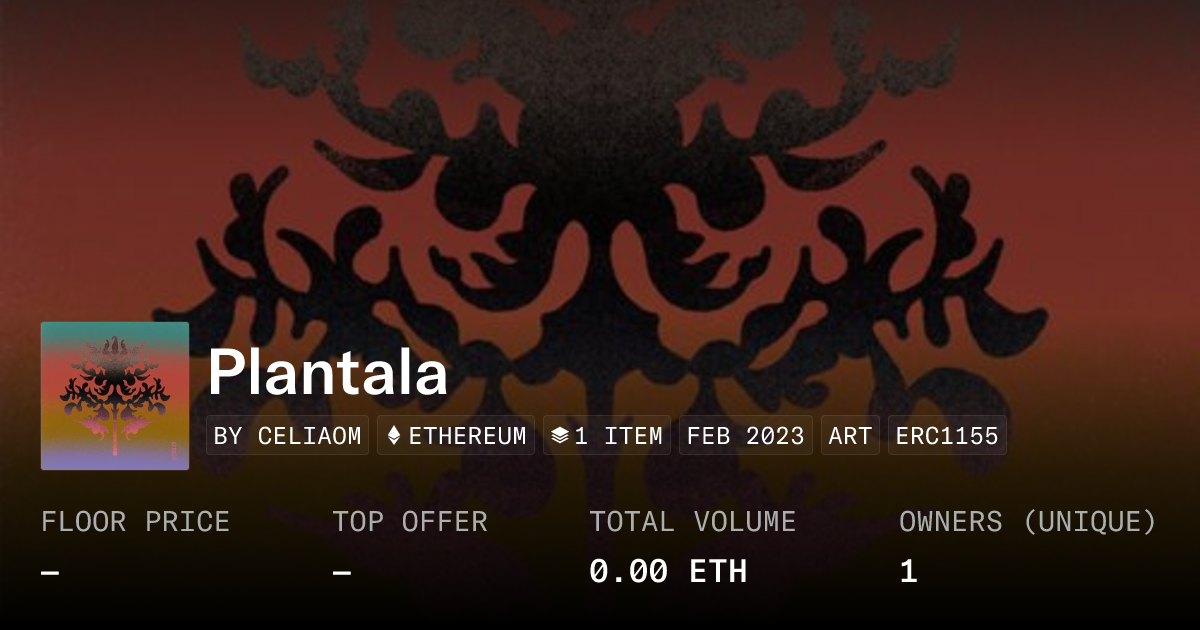This screenshot has width=1200, height=630.
Task: Select the ETHEREUM chain text label
Action: tap(467, 436)
